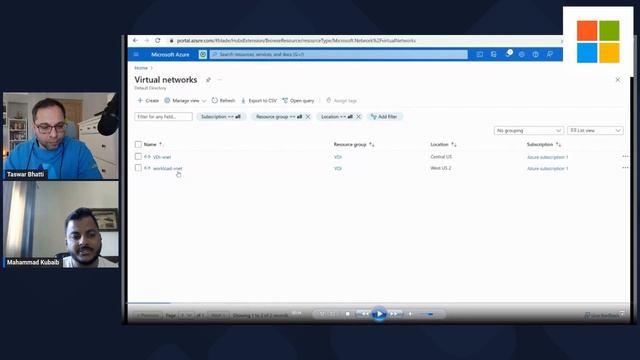
Task: Open the Directories and subscriptions filter icon
Action: [493, 54]
